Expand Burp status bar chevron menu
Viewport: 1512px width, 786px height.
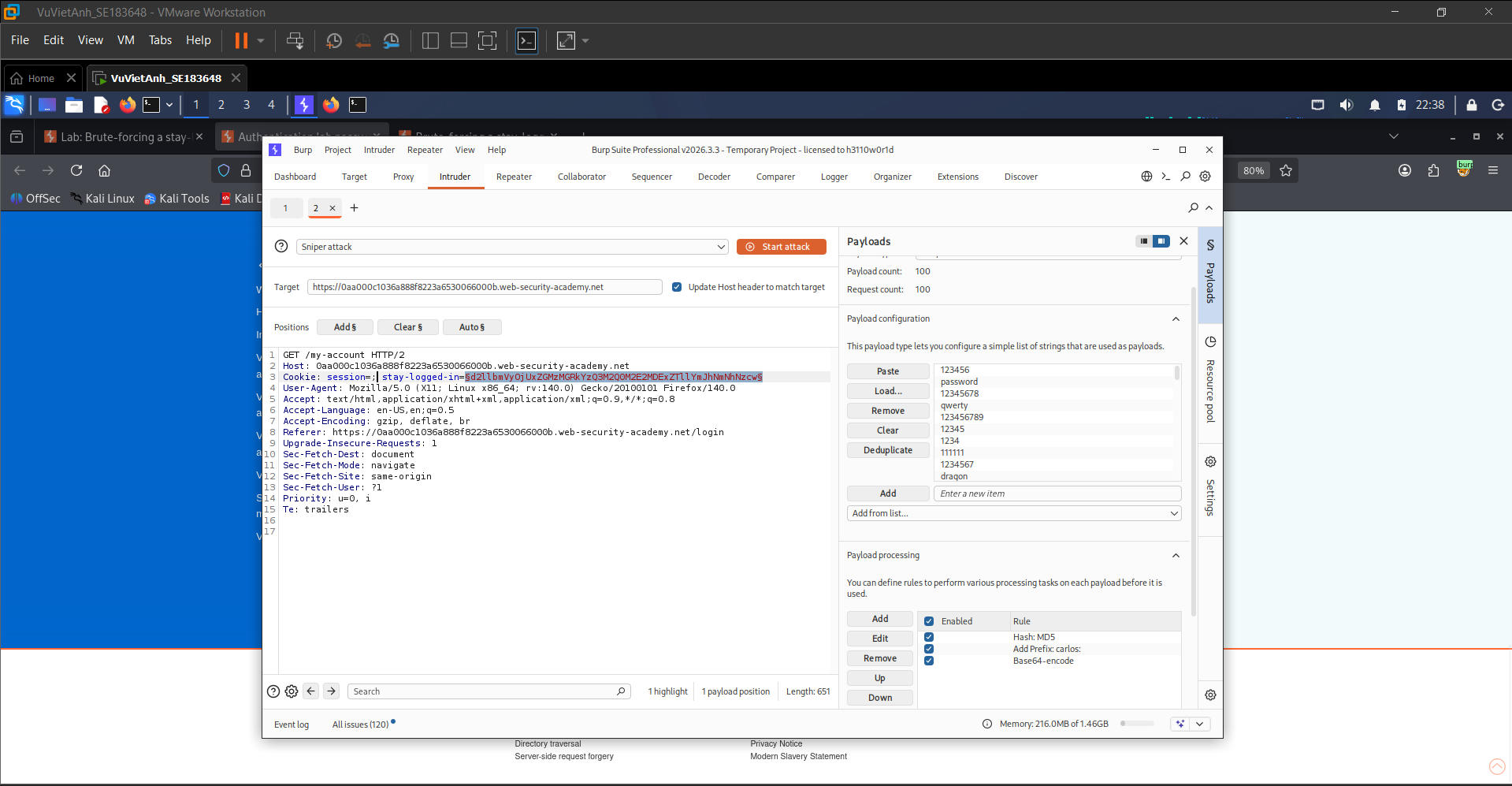[1199, 724]
